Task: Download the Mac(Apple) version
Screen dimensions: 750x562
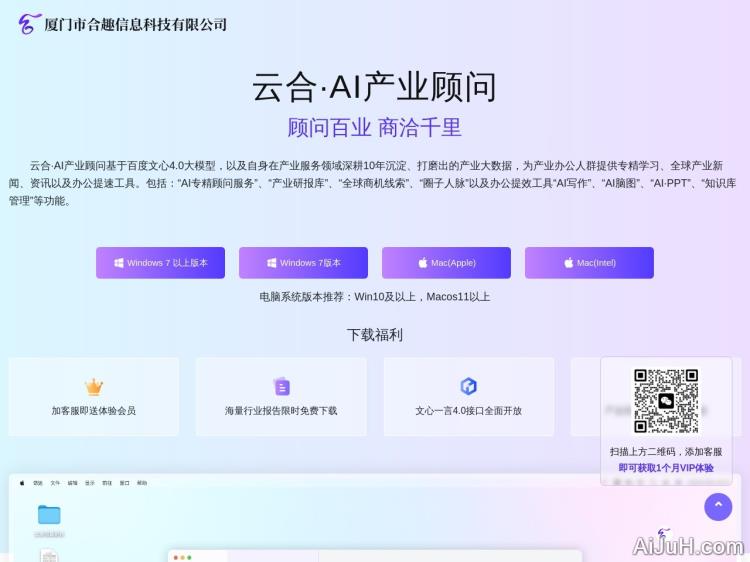Action: coord(446,263)
